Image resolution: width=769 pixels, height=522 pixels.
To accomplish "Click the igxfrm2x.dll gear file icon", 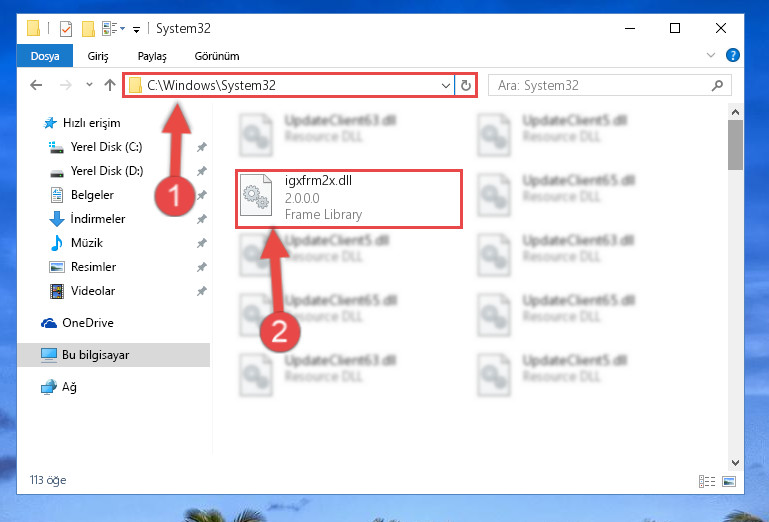I will (256, 196).
